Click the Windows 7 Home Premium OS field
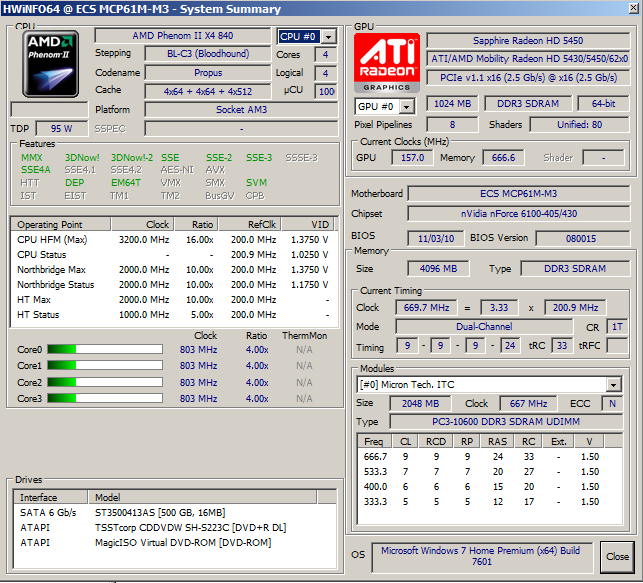Image resolution: width=643 pixels, height=583 pixels. [x=482, y=556]
